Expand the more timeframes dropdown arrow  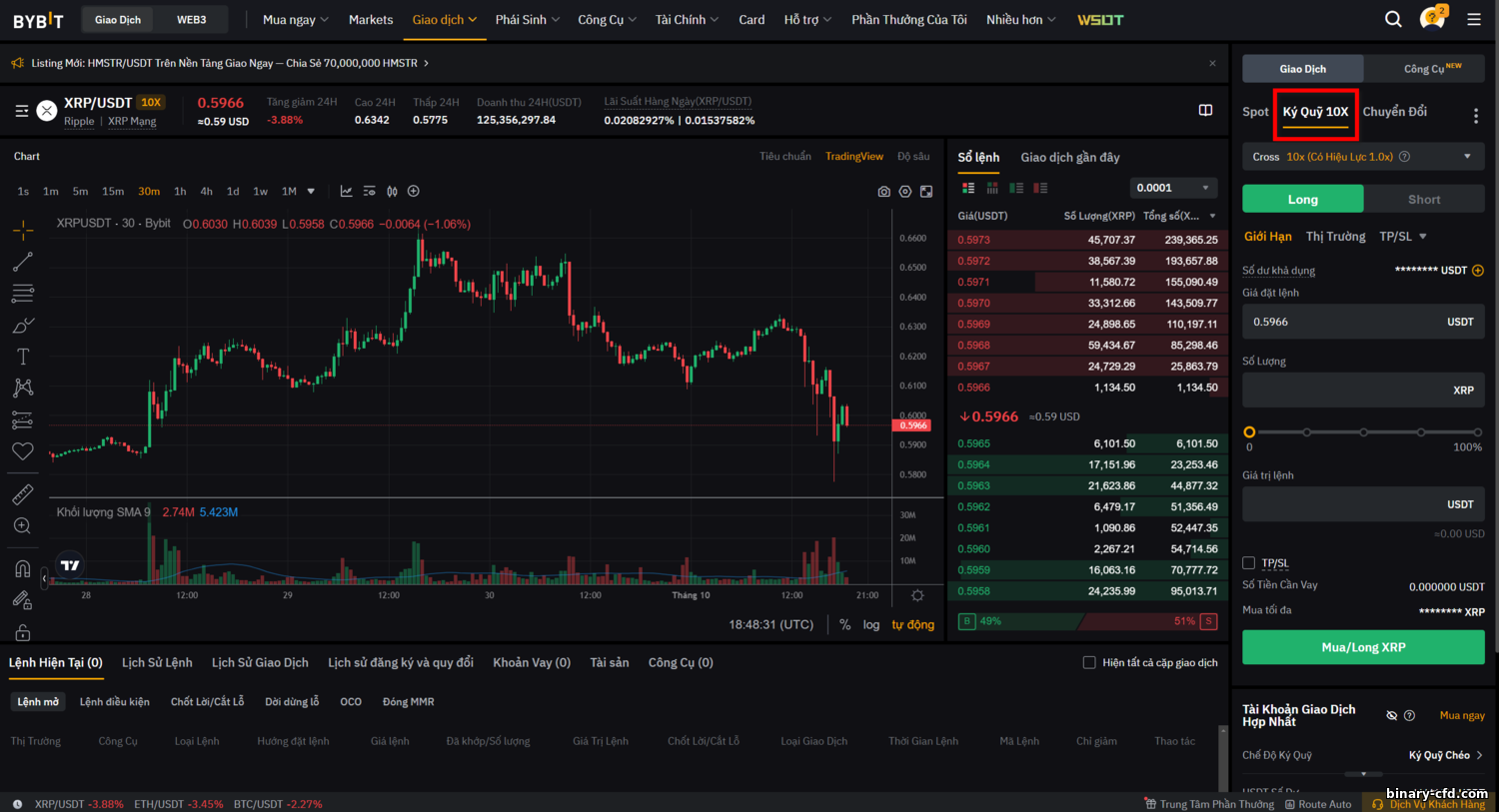pos(311,191)
